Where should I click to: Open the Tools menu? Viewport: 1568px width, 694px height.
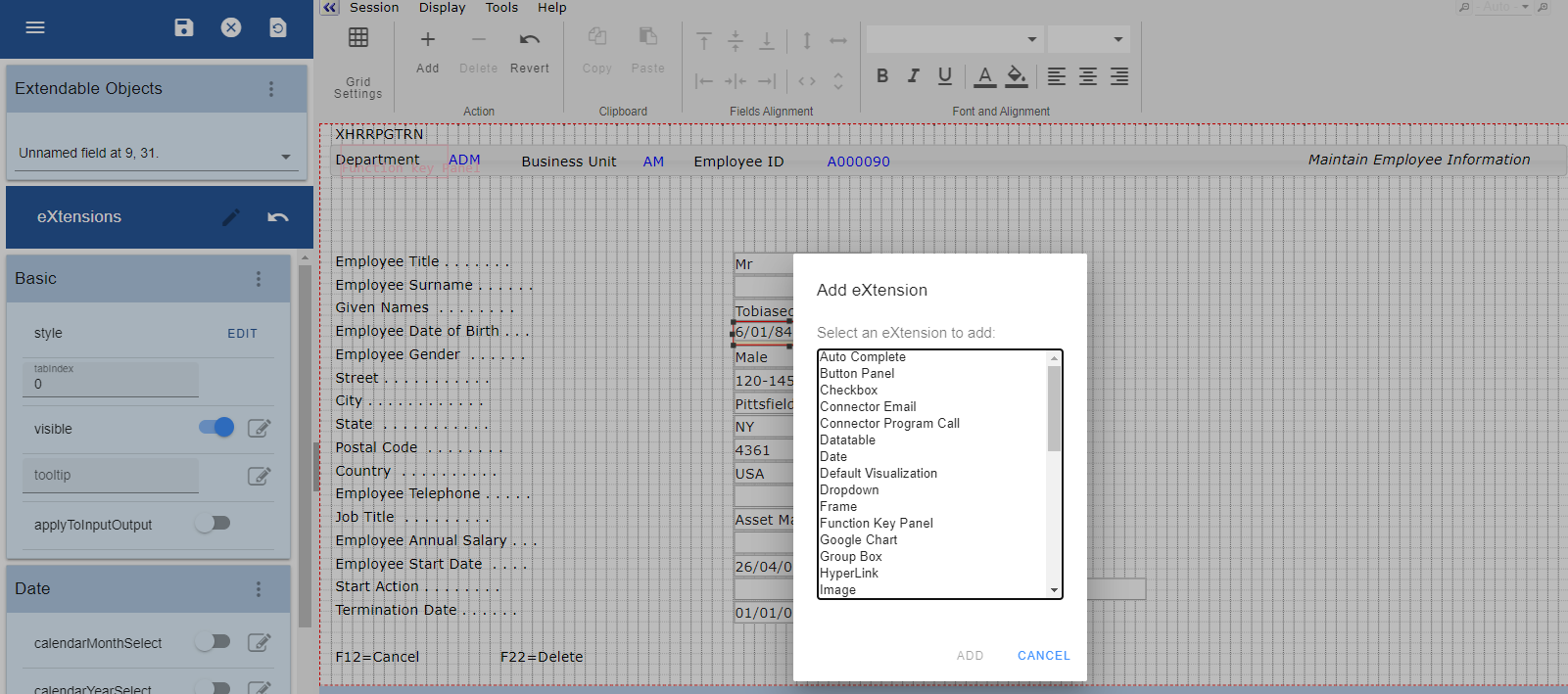pyautogui.click(x=501, y=8)
